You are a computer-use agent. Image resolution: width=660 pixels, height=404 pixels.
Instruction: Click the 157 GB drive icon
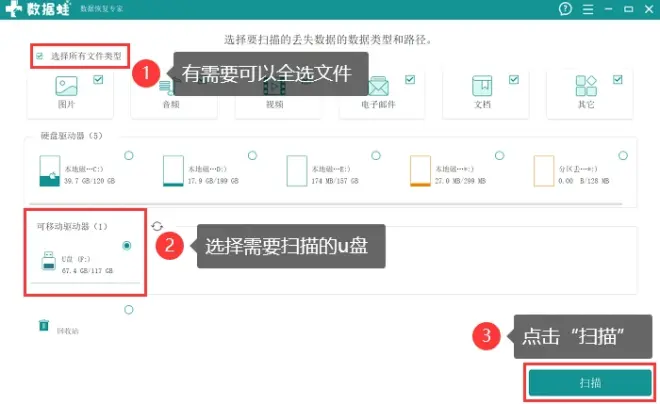pyautogui.click(x=296, y=171)
